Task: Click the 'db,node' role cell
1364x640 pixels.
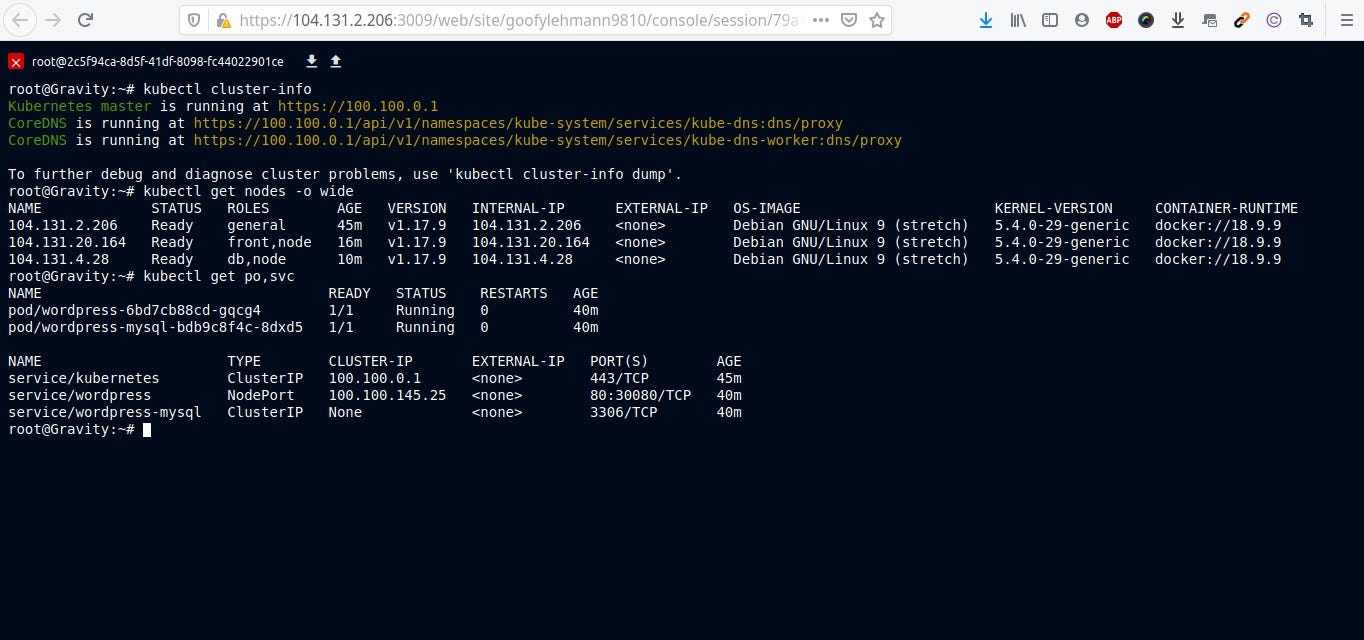Action: tap(256, 259)
